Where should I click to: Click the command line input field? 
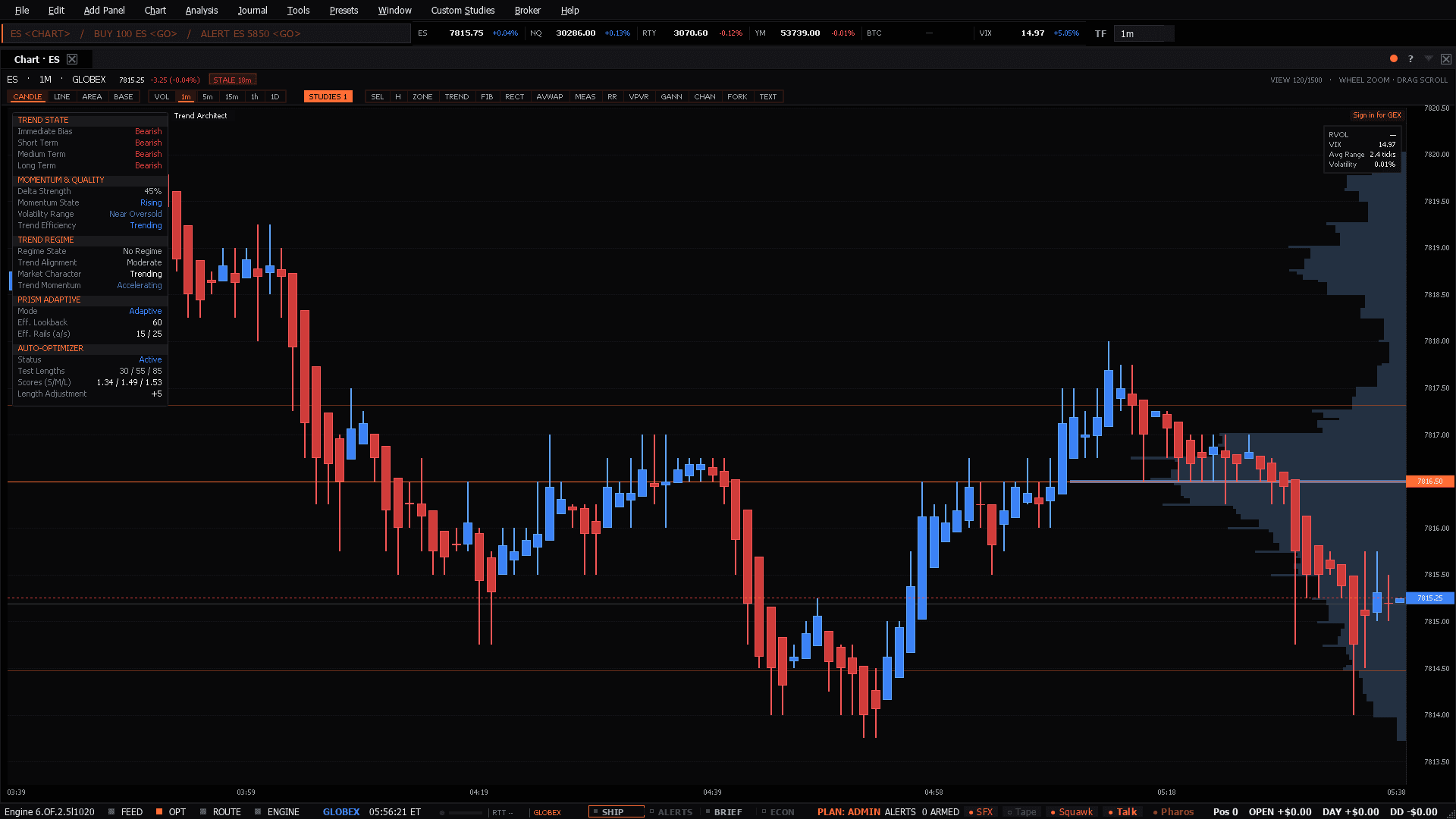(206, 33)
